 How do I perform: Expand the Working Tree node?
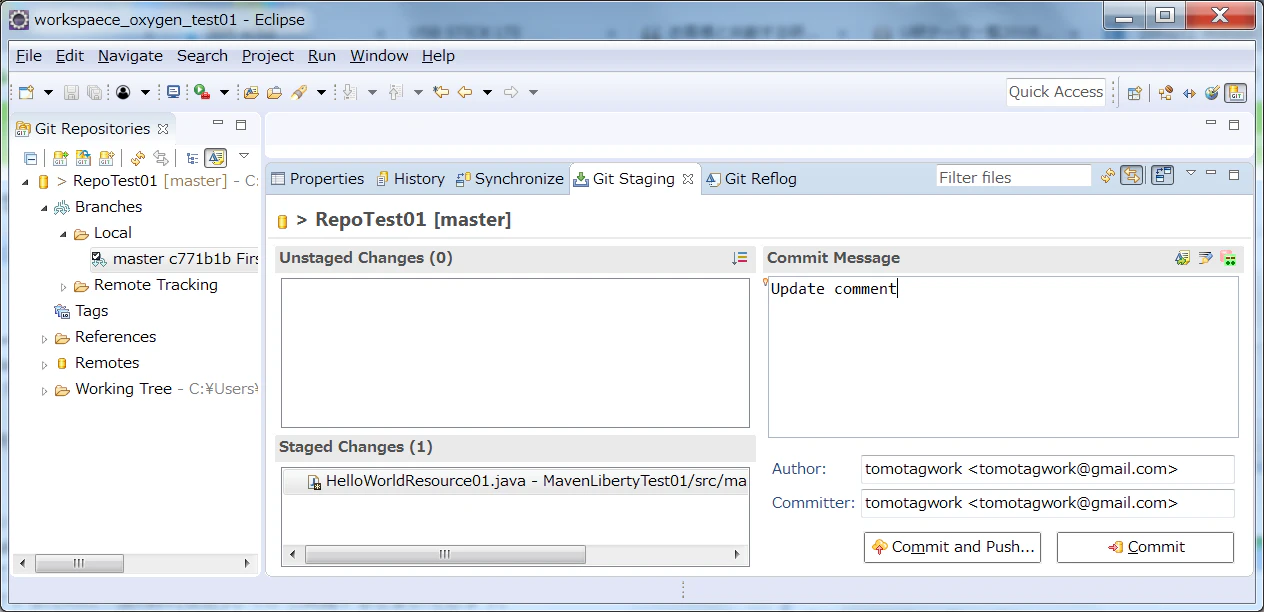point(44,390)
